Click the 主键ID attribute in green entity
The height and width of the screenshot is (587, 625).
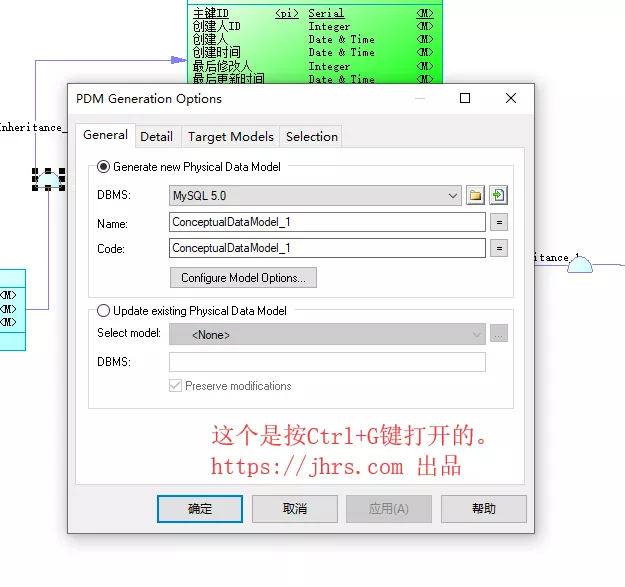(x=211, y=13)
